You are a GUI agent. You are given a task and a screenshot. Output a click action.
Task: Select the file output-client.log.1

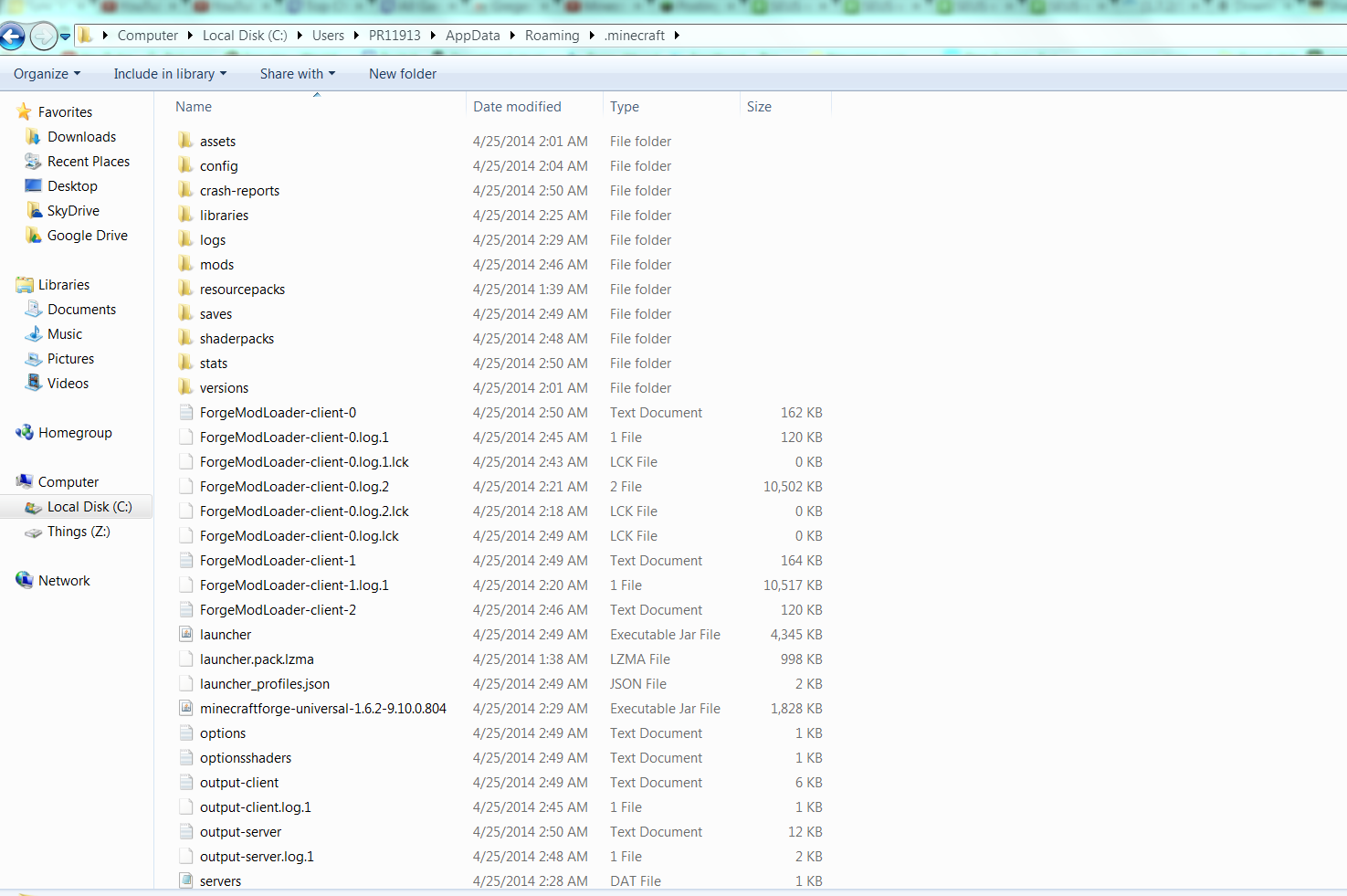click(256, 807)
